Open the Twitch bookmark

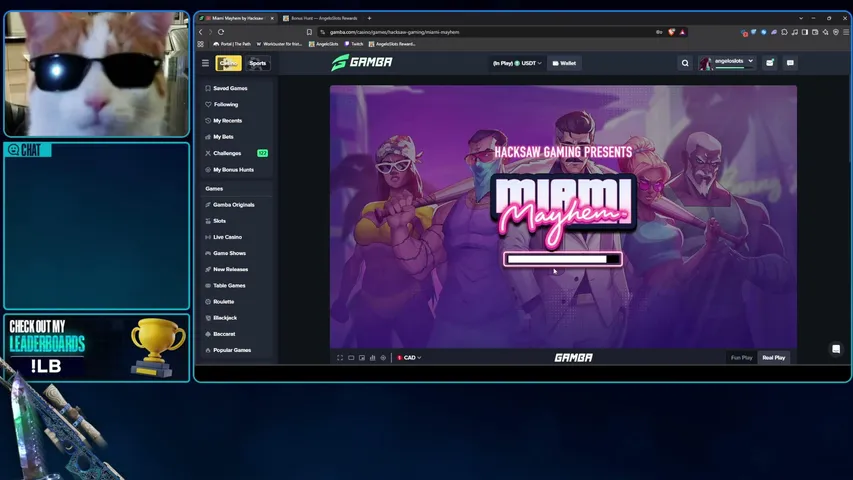click(x=354, y=44)
